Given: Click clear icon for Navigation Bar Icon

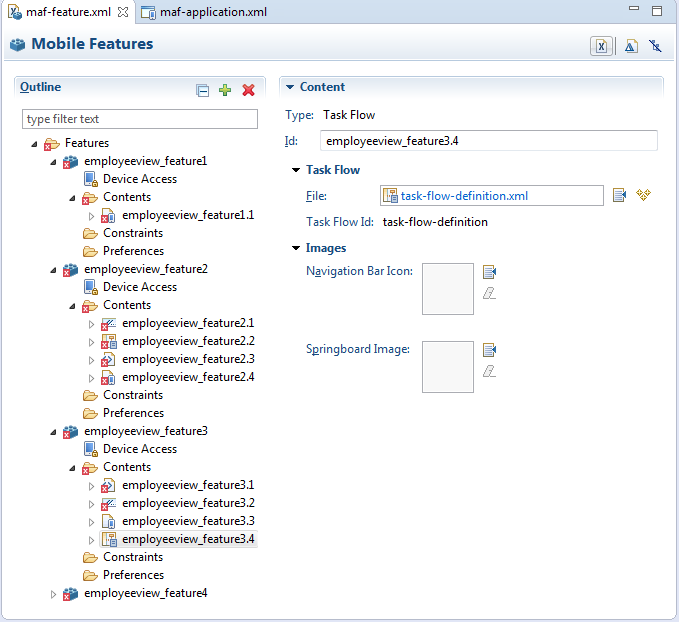Looking at the screenshot, I should point(489,293).
